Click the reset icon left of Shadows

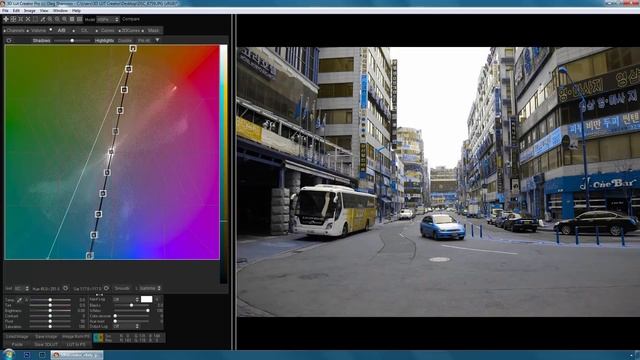(x=9, y=40)
